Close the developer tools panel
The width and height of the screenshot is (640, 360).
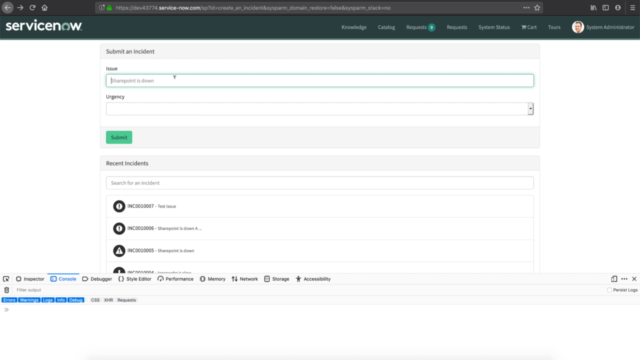[634, 279]
